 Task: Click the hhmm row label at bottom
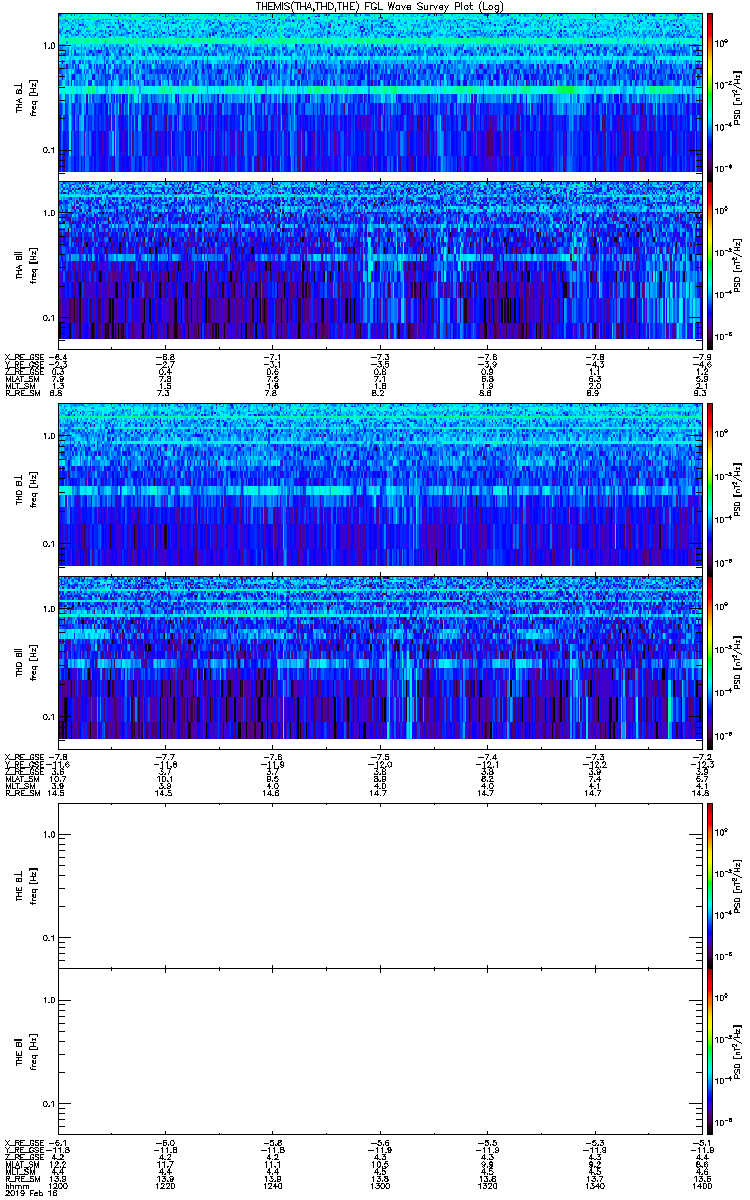pos(15,1185)
